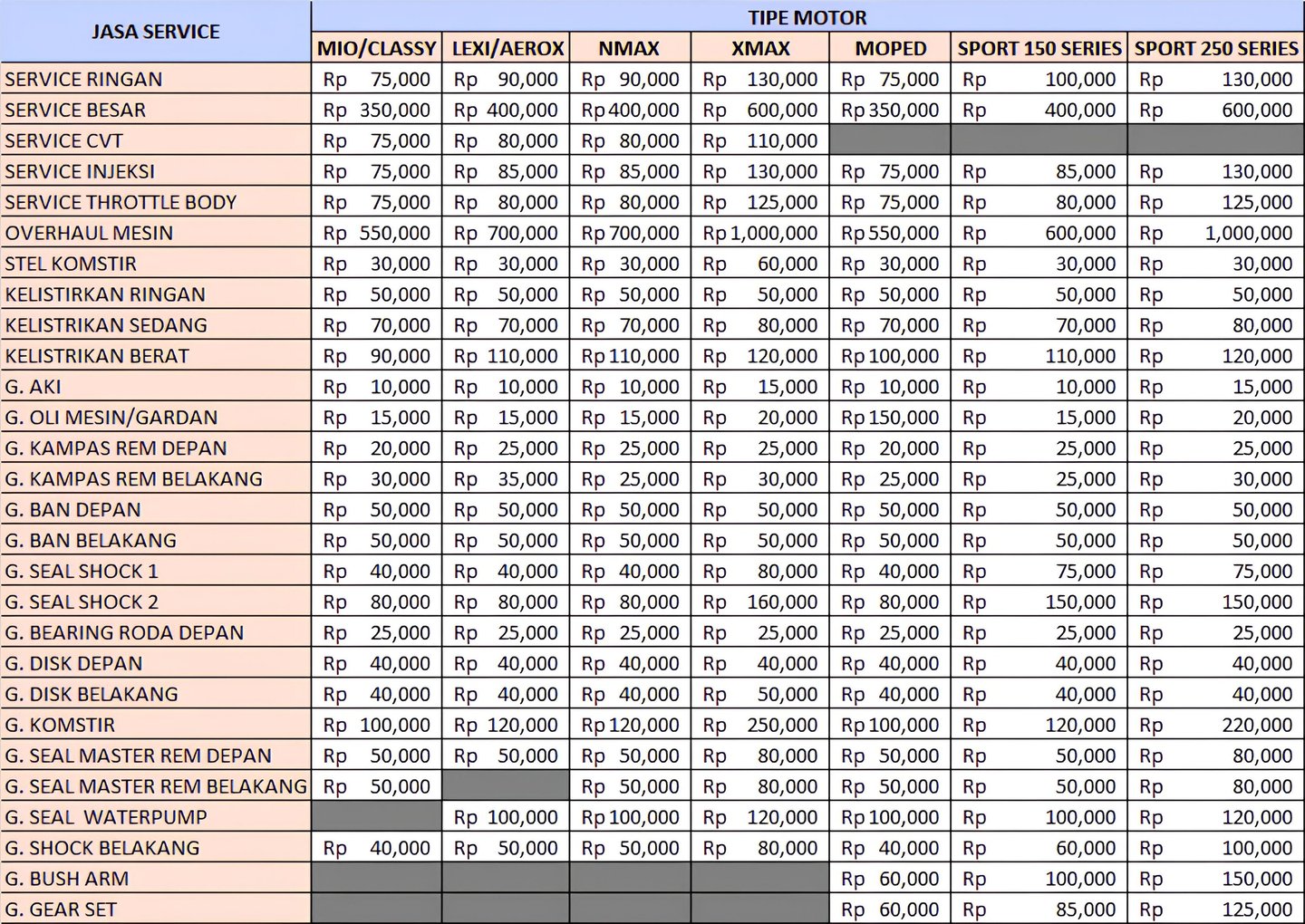Click the LEXI/AEROX price 100,000 for G. SEAL WATERPUMP
Image resolution: width=1305 pixels, height=924 pixels.
[x=507, y=818]
